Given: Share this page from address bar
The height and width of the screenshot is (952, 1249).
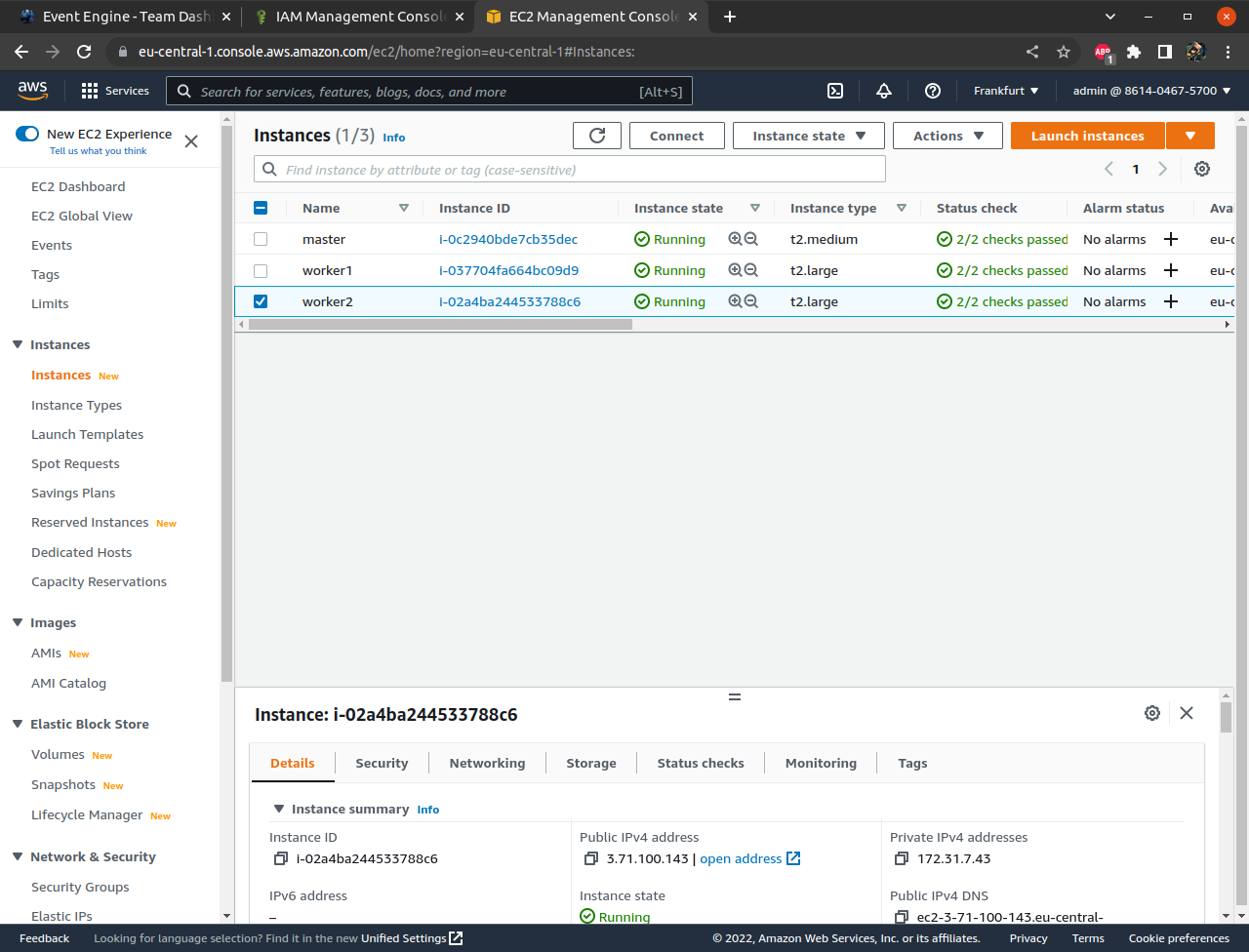Looking at the screenshot, I should pos(1032,52).
